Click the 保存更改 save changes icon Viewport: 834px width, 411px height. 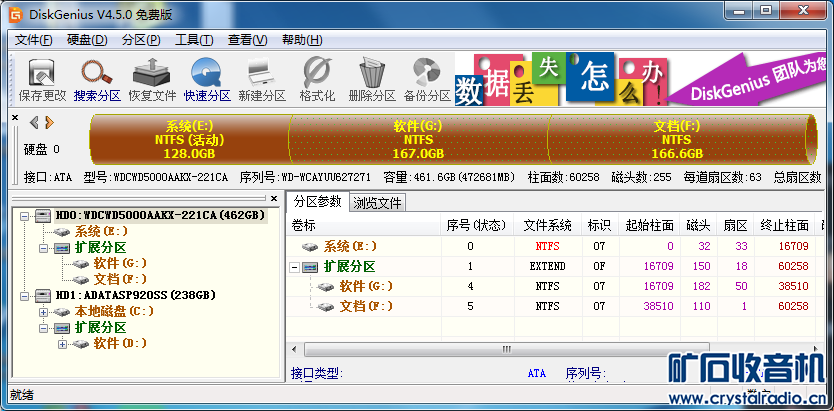pos(42,73)
